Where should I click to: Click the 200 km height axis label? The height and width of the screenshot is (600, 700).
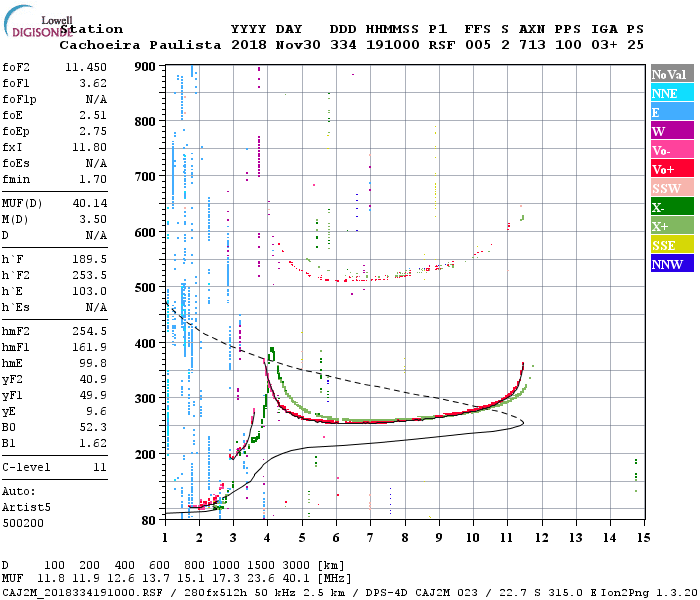click(145, 455)
